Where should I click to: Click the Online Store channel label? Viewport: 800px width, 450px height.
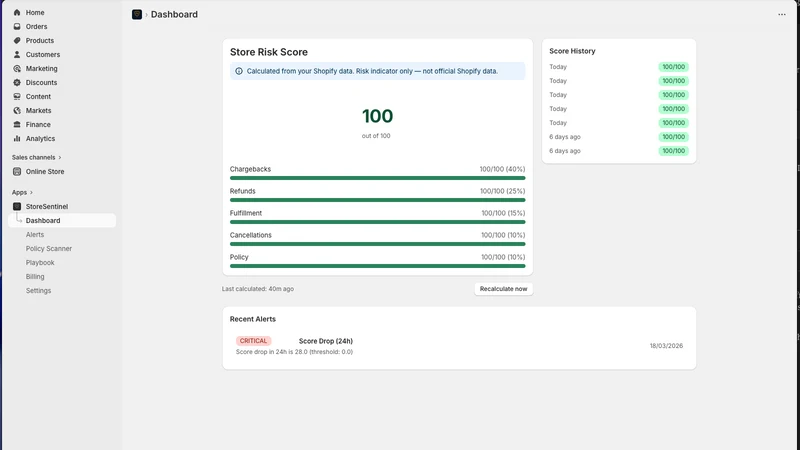pyautogui.click(x=45, y=171)
